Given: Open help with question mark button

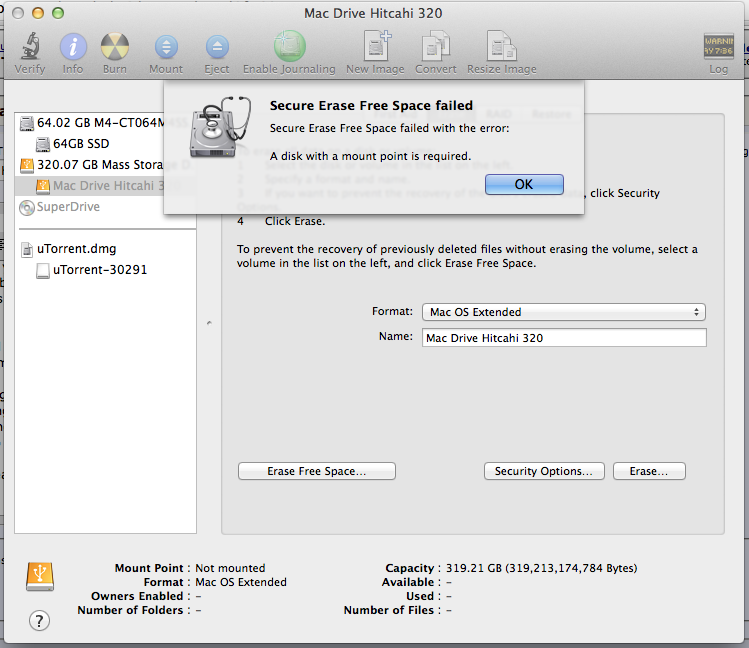Looking at the screenshot, I should (39, 621).
